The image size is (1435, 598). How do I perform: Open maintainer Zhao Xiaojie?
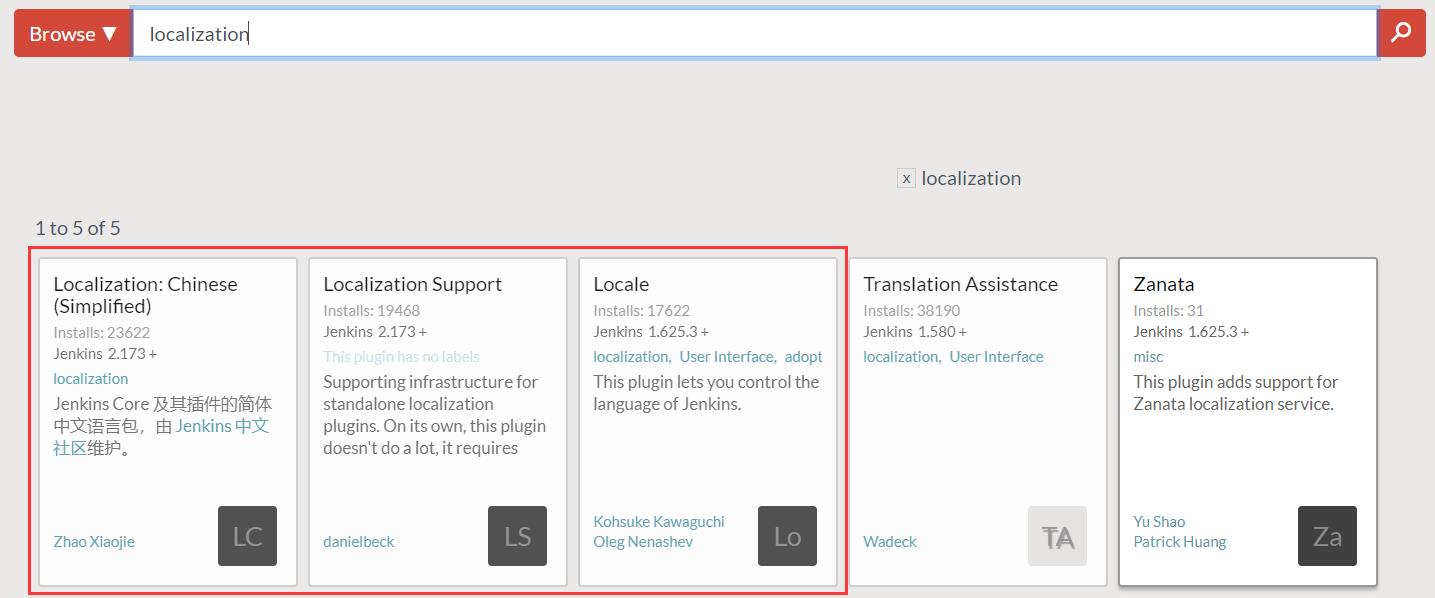[94, 542]
